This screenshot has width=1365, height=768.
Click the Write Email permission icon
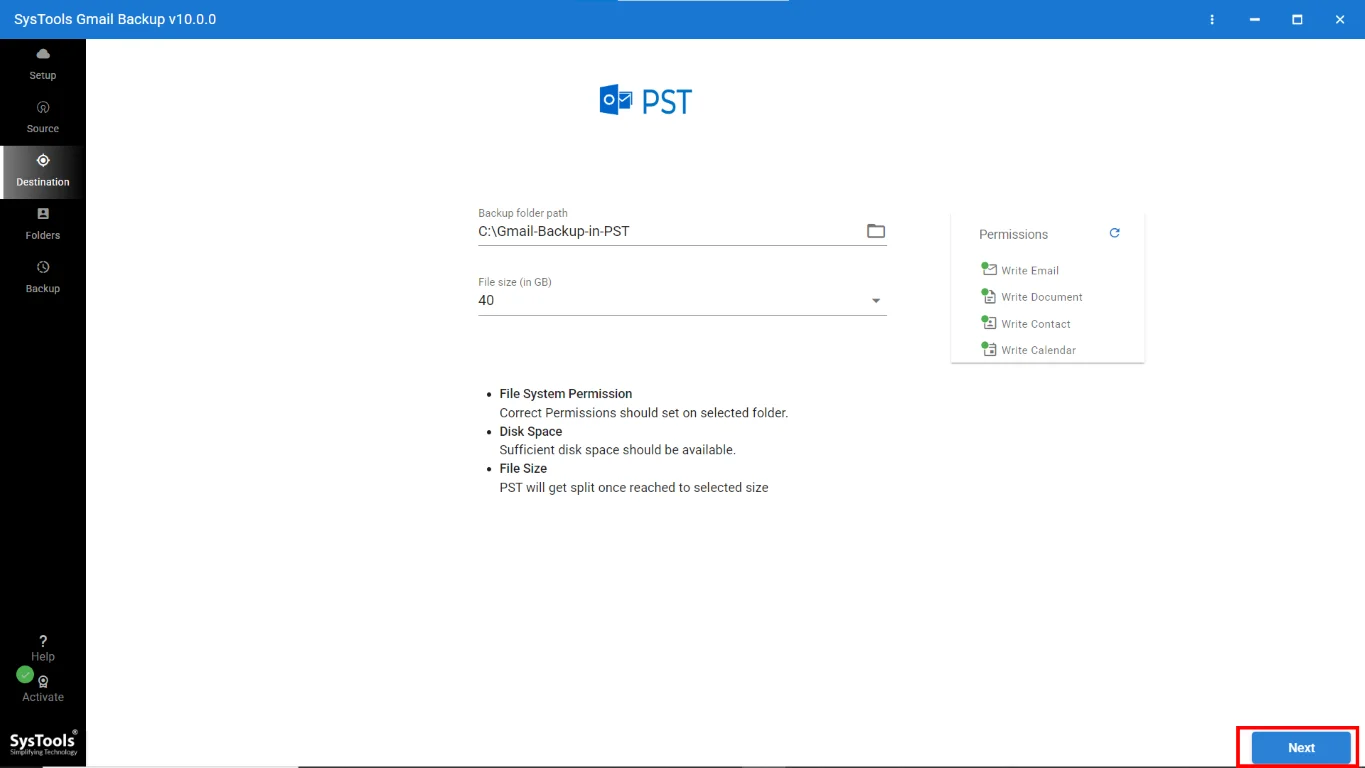[989, 269]
